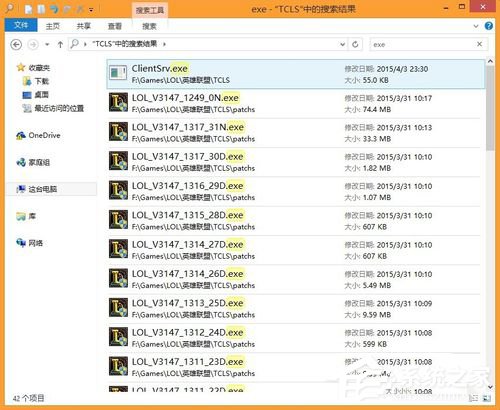
Task: Select the LOL_V3147_1316_29D.exe icon
Action: 118,190
